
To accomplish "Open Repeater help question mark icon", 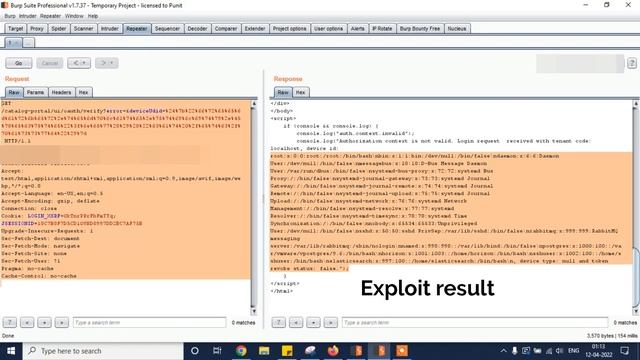I will pyautogui.click(x=631, y=63).
